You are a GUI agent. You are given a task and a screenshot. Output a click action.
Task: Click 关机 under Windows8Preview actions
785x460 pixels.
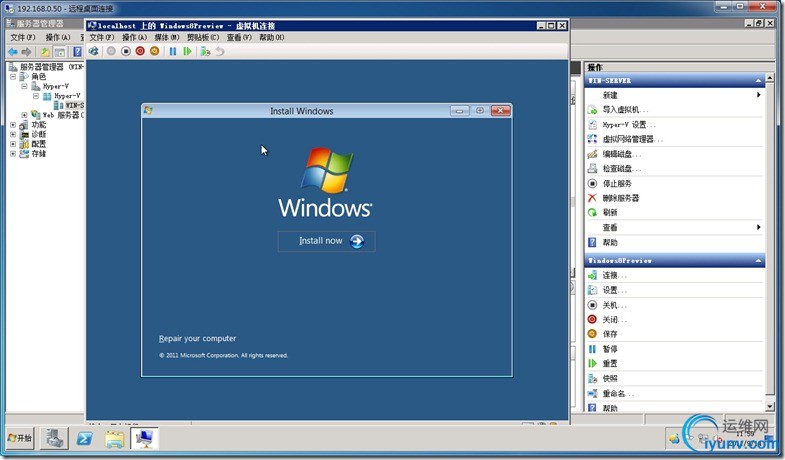tap(614, 305)
